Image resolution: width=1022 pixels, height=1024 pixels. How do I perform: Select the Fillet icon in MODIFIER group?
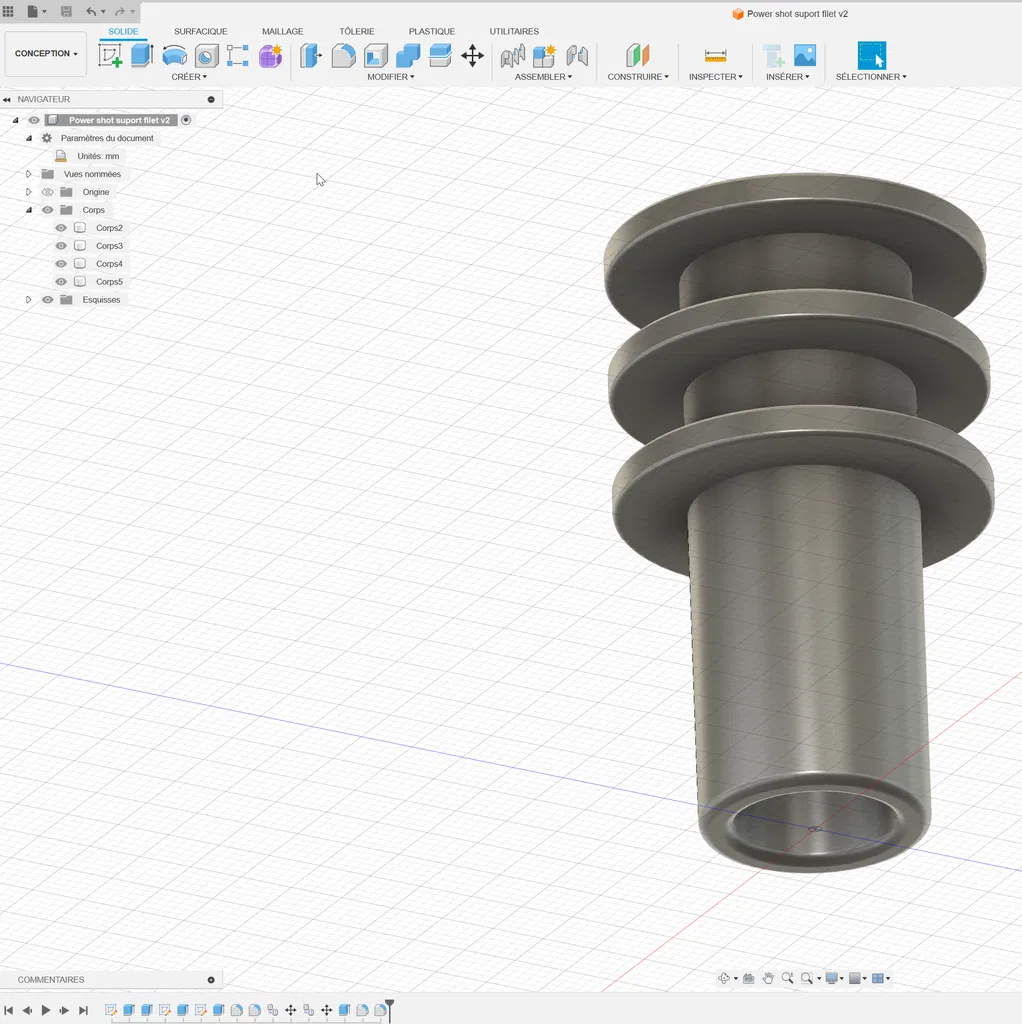(343, 56)
